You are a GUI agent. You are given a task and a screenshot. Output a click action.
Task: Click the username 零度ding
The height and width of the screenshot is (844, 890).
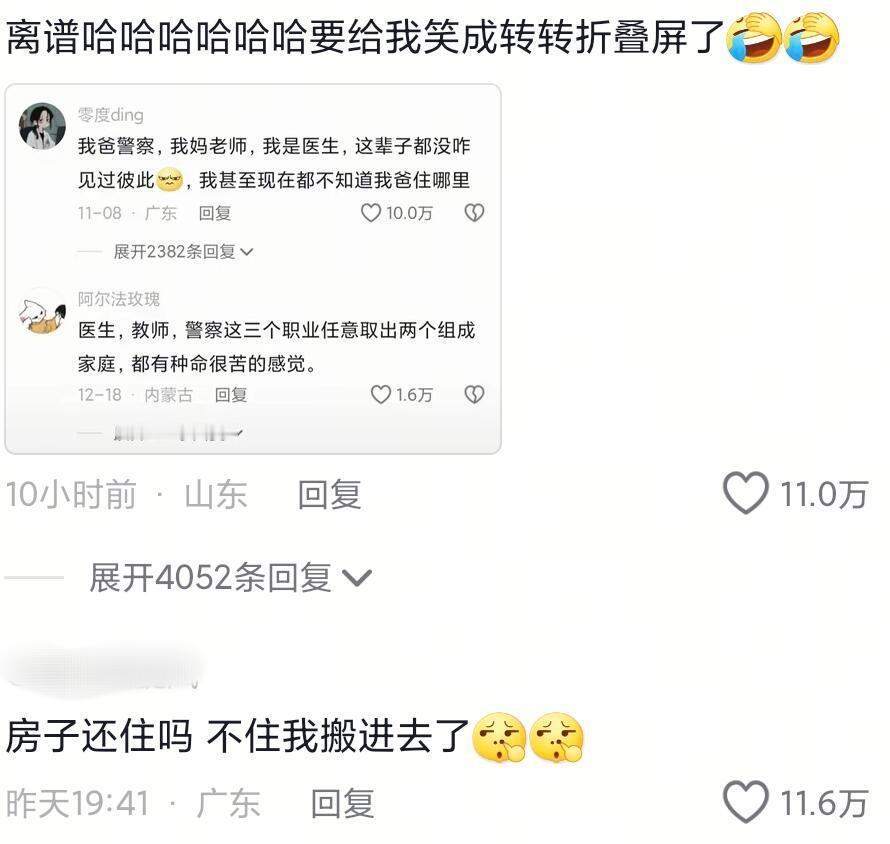[x=111, y=115]
